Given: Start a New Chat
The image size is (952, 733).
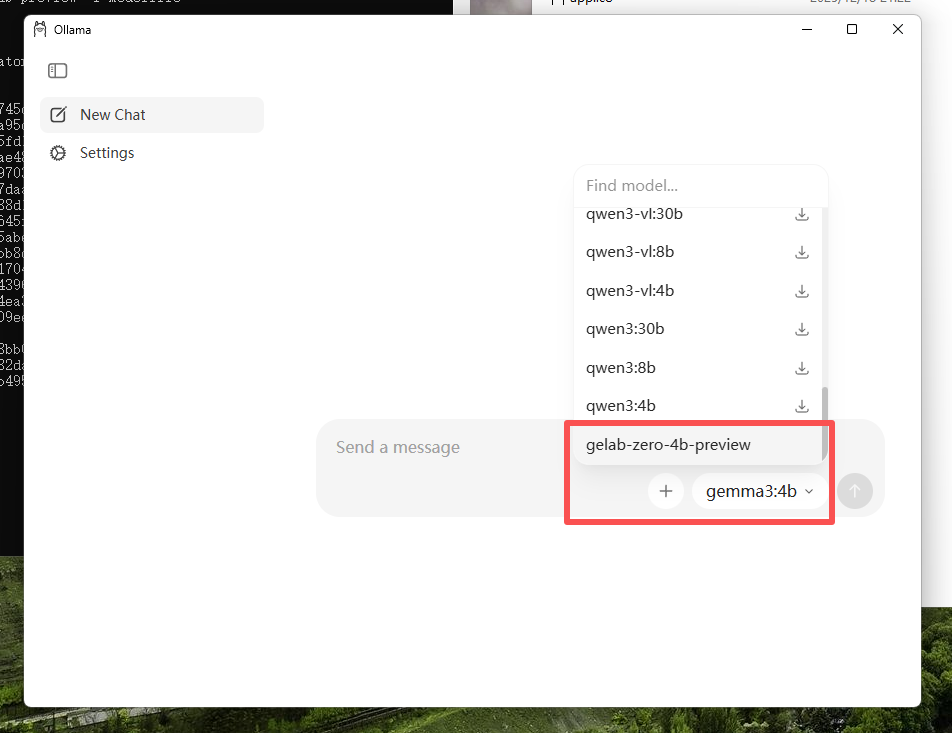Looking at the screenshot, I should click(152, 115).
